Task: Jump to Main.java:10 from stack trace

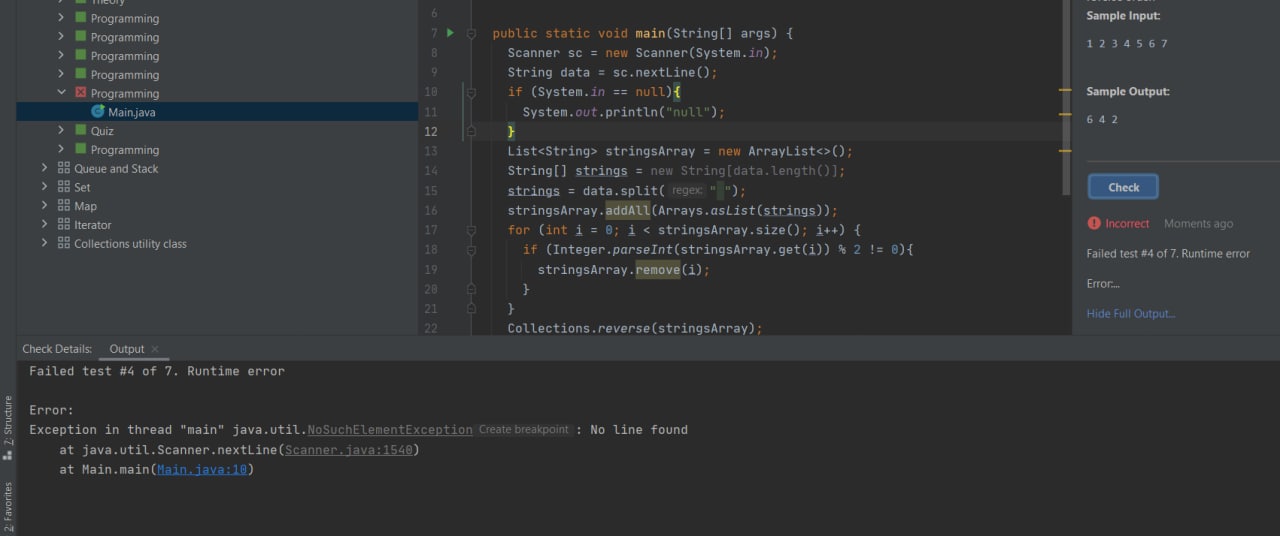Action: 201,469
